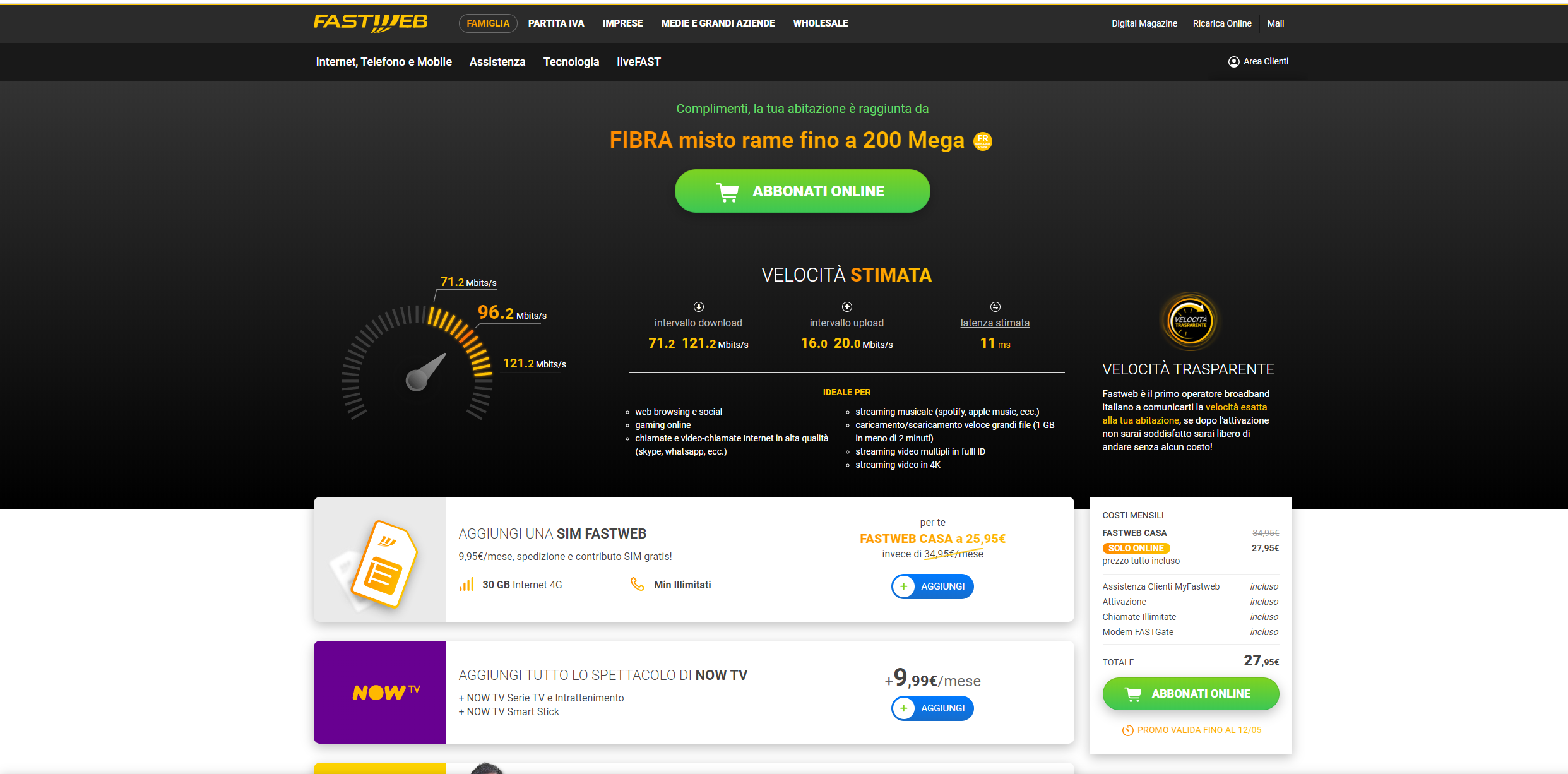Click the latency icon above latenza stimata

(x=995, y=307)
